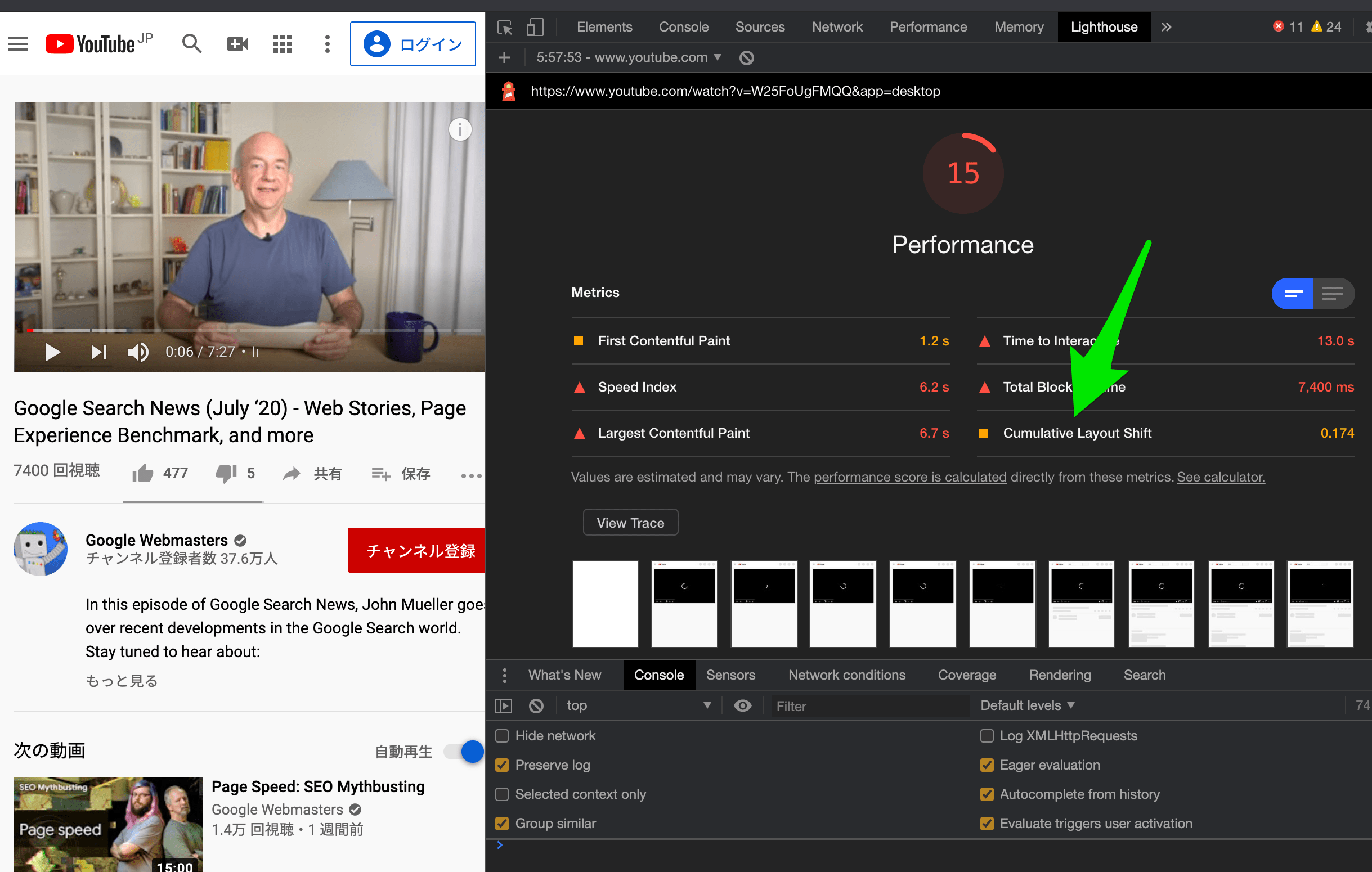Open Page Speed: SEO Mythbusting title
The height and width of the screenshot is (872, 1372).
(318, 786)
